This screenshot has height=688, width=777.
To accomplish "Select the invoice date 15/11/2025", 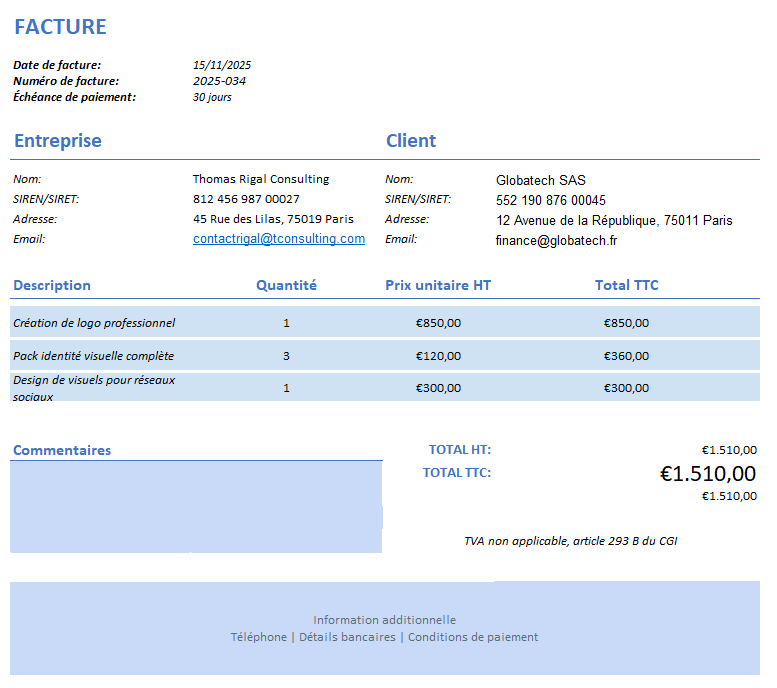I will coord(222,65).
